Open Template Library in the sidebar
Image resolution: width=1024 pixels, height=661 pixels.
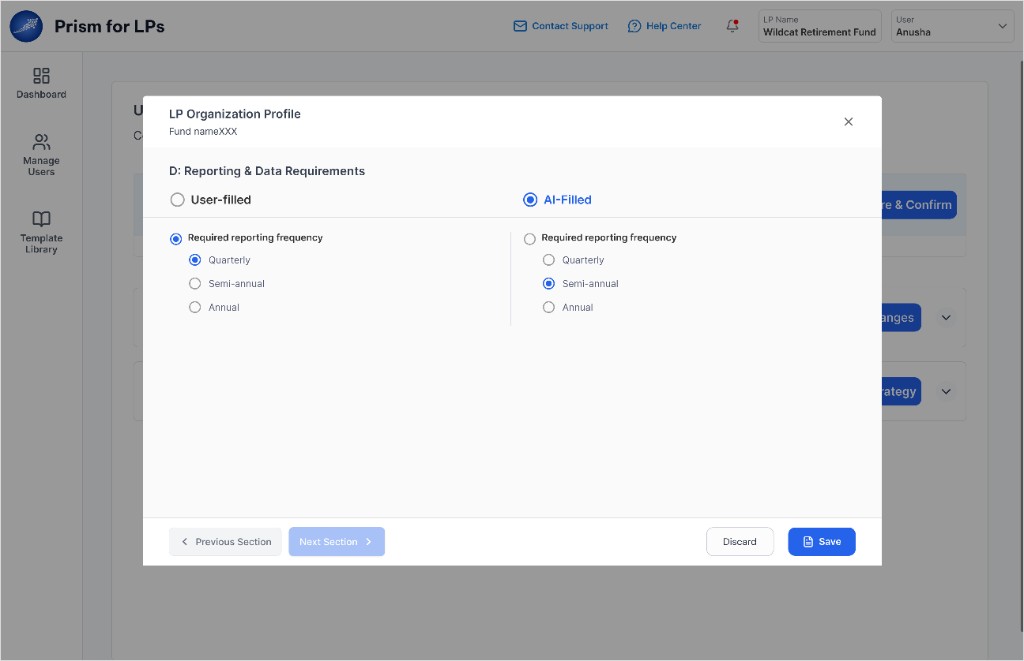[x=41, y=232]
